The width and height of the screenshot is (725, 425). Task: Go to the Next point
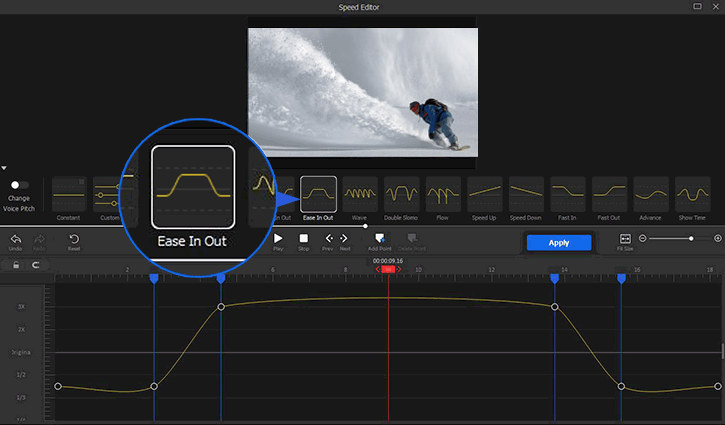click(345, 240)
